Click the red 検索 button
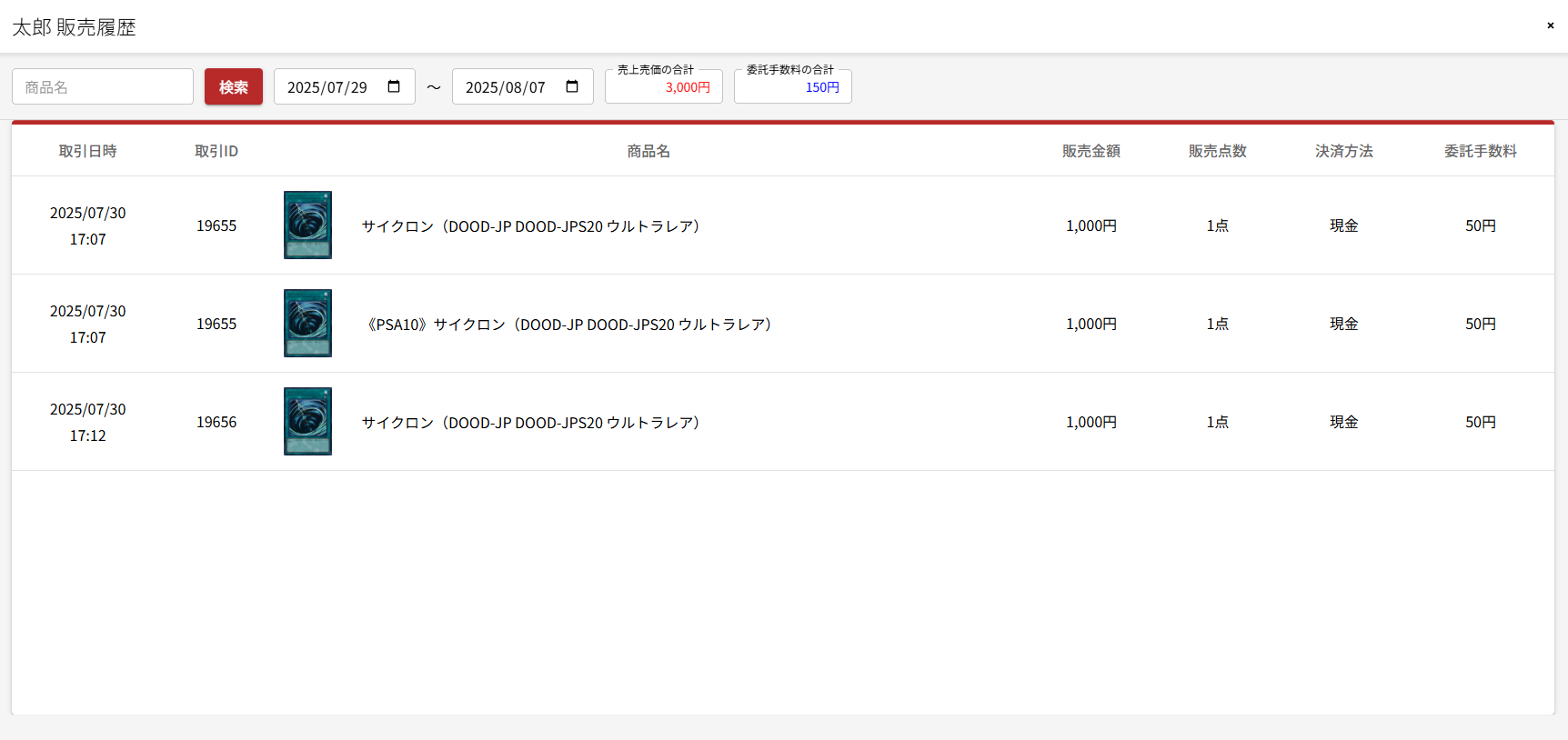This screenshot has width=1568, height=740. 234,86
